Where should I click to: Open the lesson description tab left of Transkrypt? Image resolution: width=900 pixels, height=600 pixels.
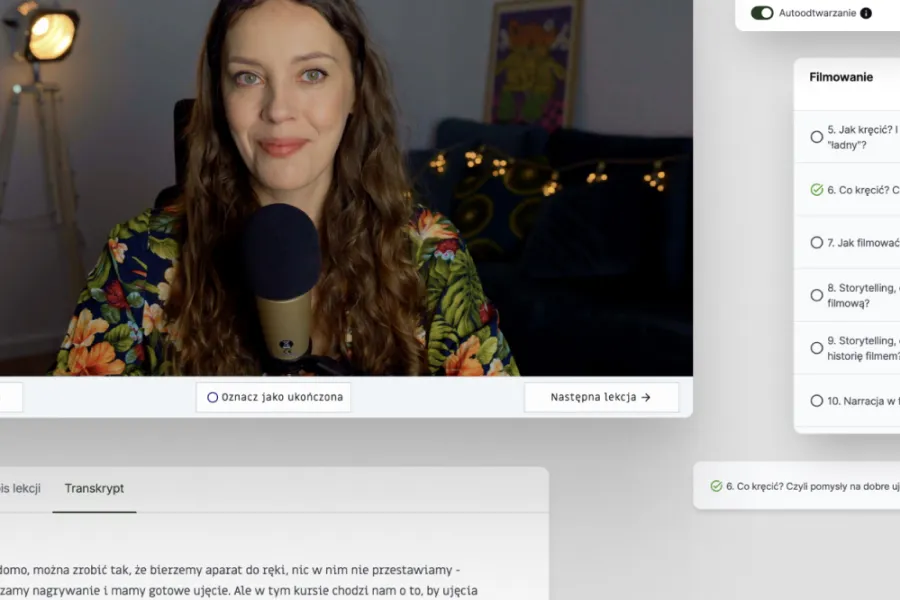[20, 489]
